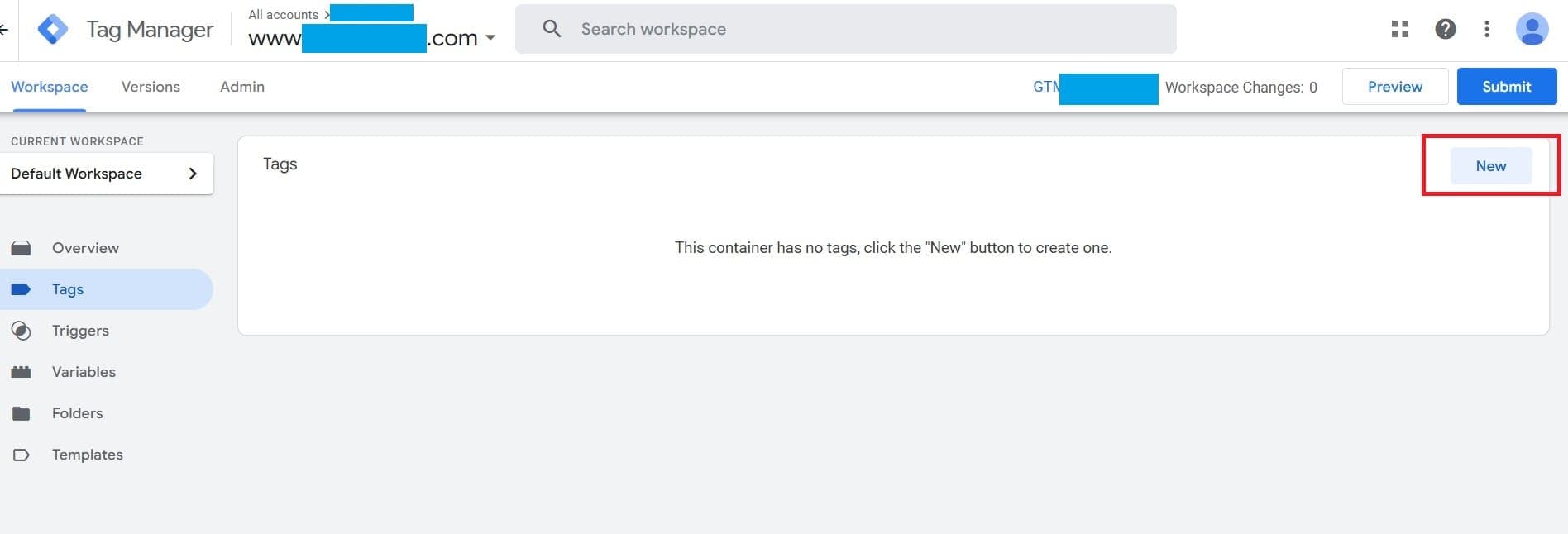Focus the Search workspace field
The width and height of the screenshot is (1568, 534).
tap(846, 29)
